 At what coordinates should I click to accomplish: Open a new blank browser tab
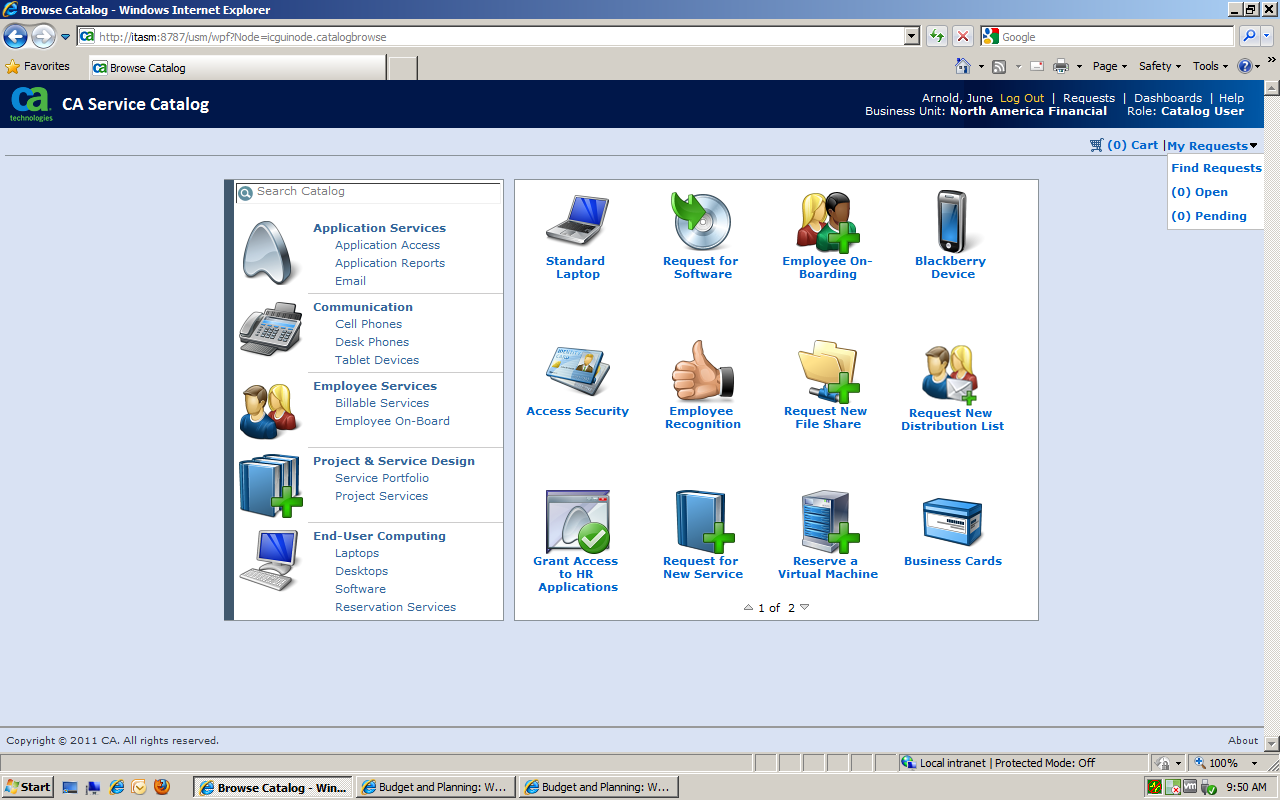pos(402,68)
